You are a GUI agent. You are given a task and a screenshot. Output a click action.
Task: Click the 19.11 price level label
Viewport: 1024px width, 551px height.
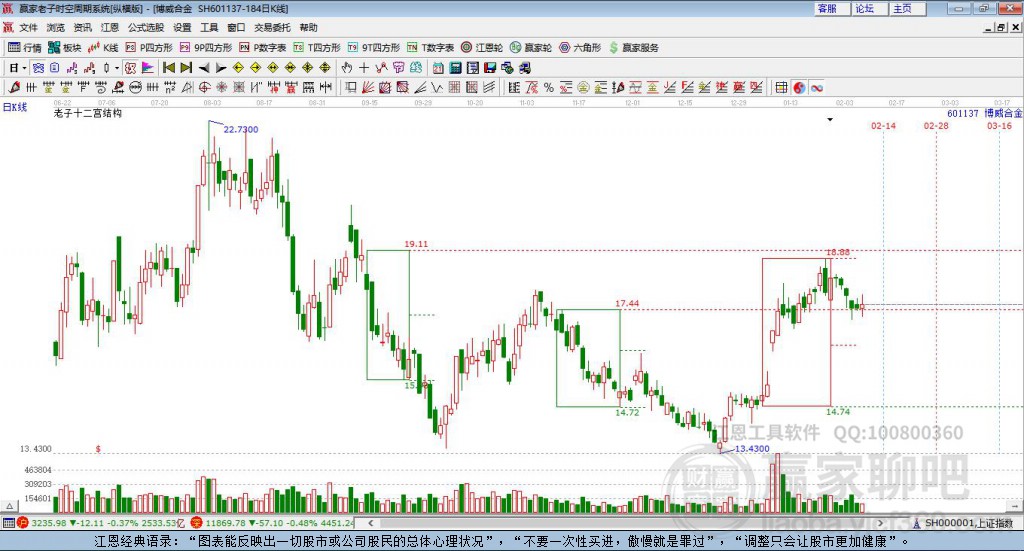(416, 244)
